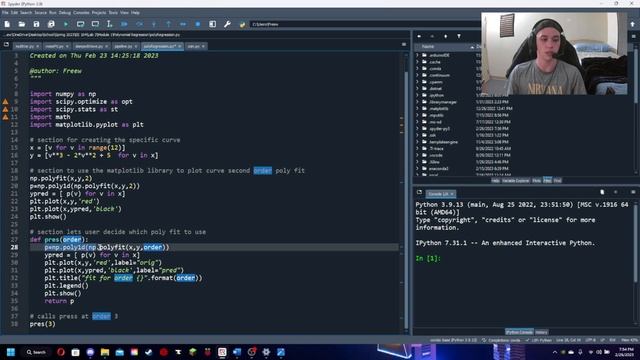This screenshot has height=360, width=640.
Task: Open a file using the folder icon
Action: [x=22, y=24]
